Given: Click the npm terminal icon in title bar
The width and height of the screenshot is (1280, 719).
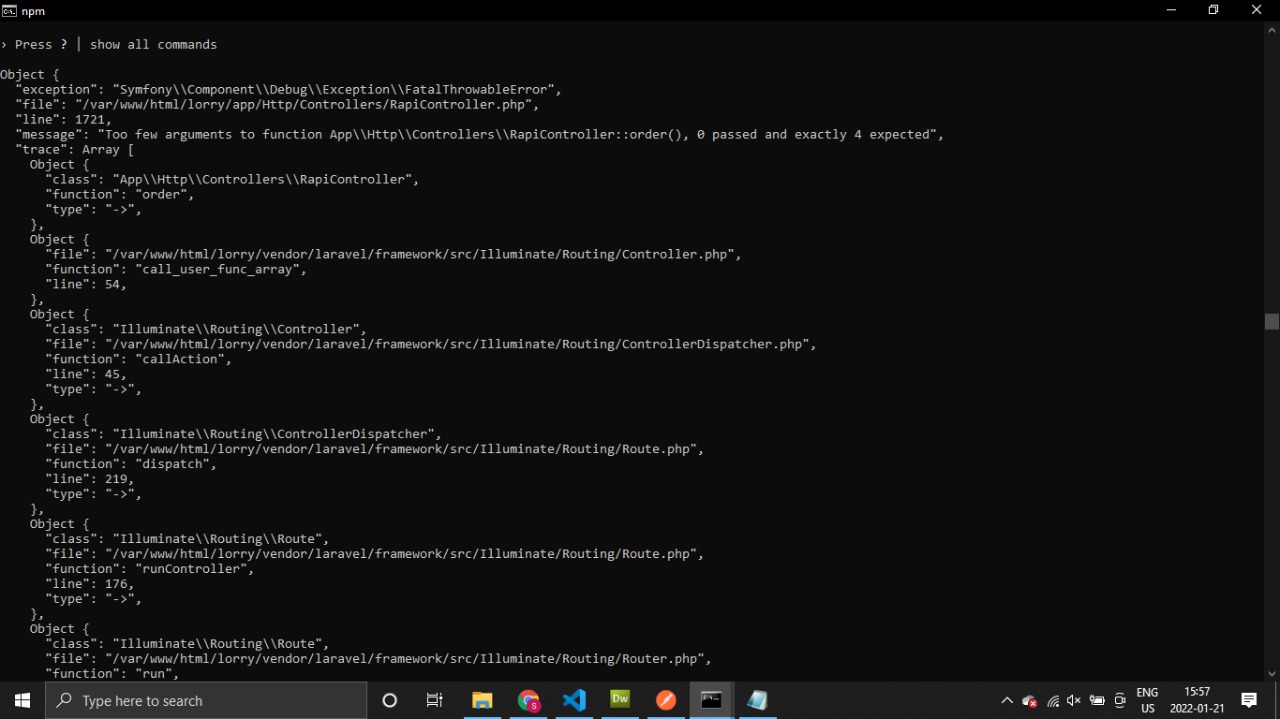Looking at the screenshot, I should [9, 10].
